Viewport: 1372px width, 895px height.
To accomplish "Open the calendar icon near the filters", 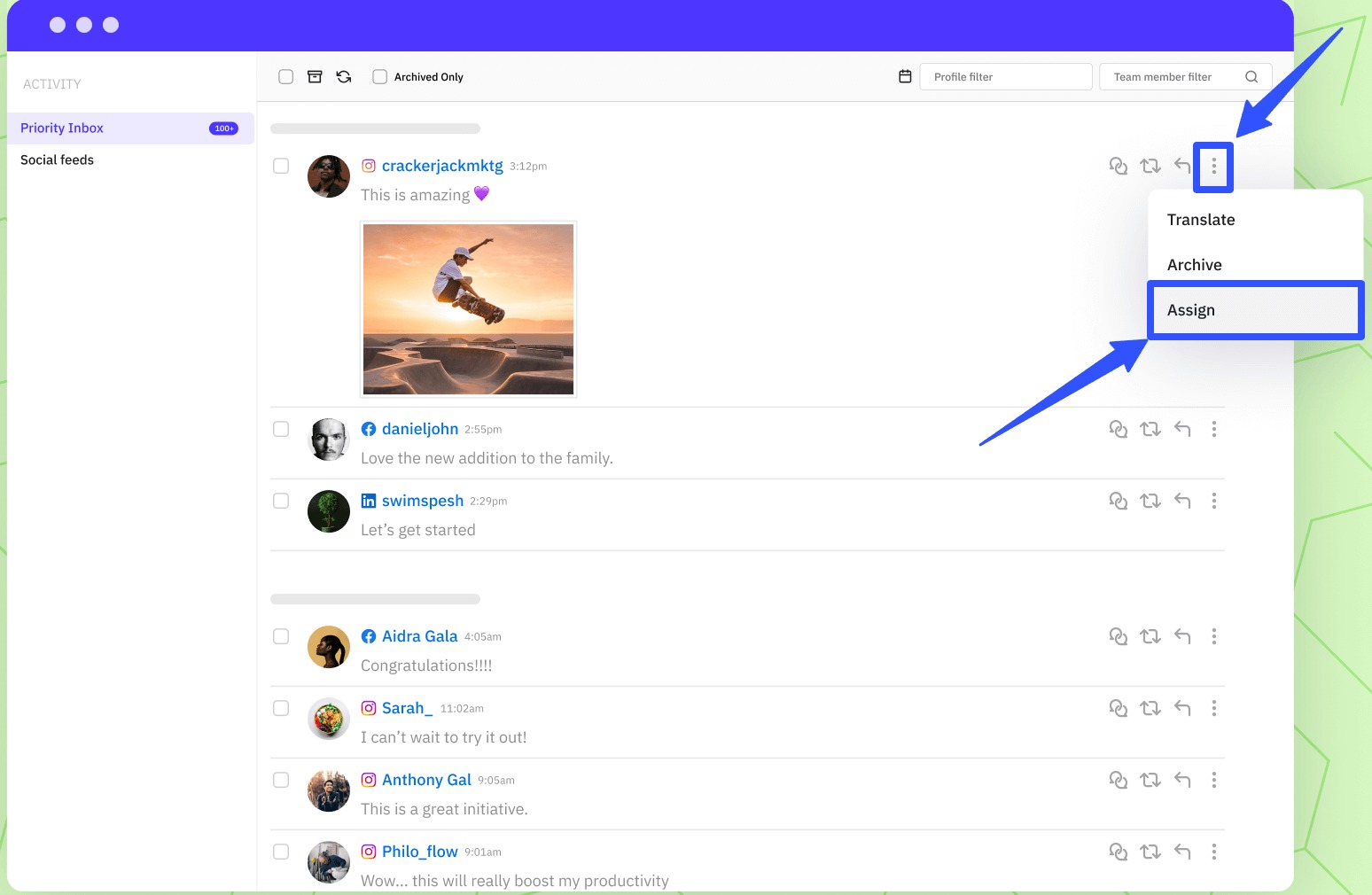I will [x=905, y=76].
